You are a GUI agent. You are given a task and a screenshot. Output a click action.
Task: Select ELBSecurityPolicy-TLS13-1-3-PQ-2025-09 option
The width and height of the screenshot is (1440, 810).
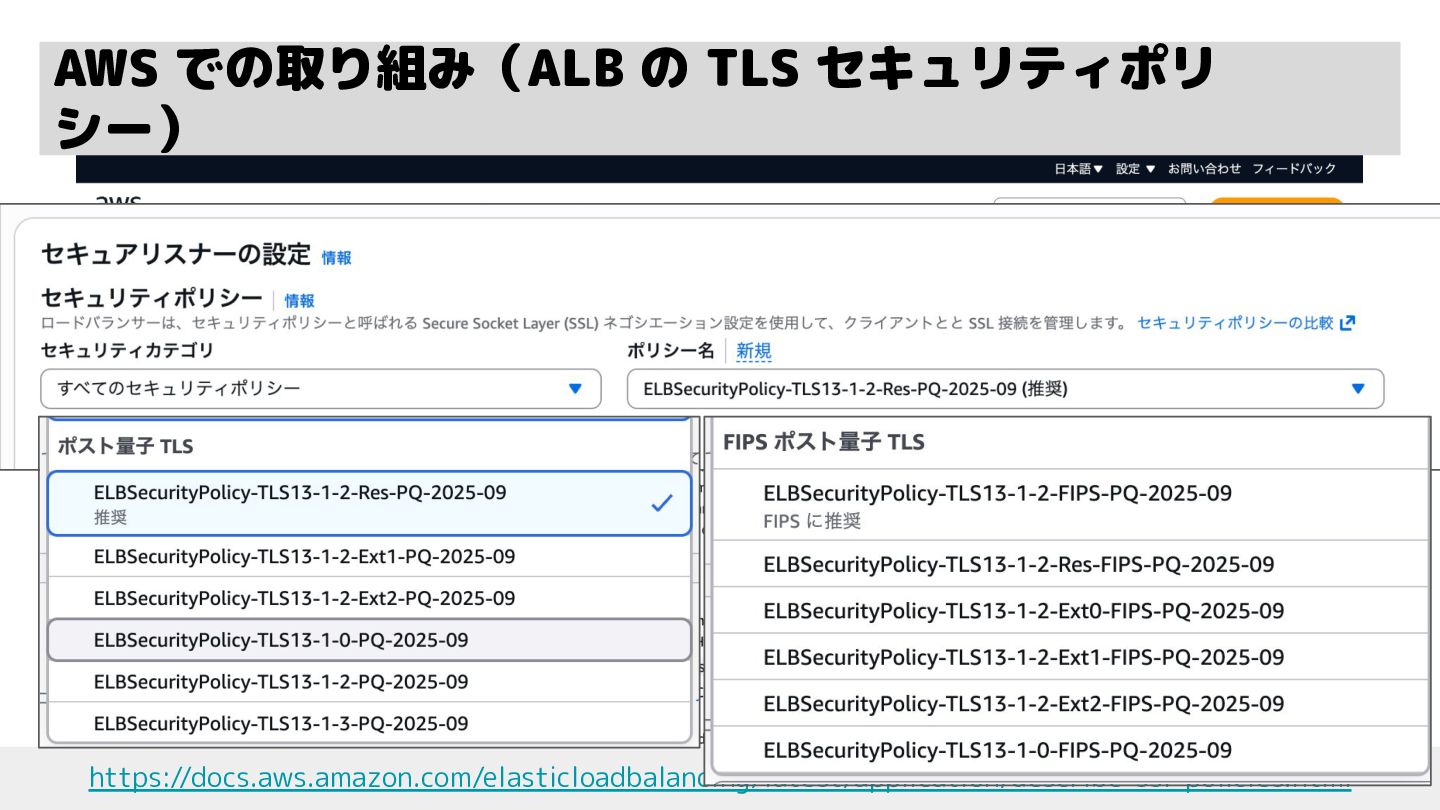(x=369, y=723)
